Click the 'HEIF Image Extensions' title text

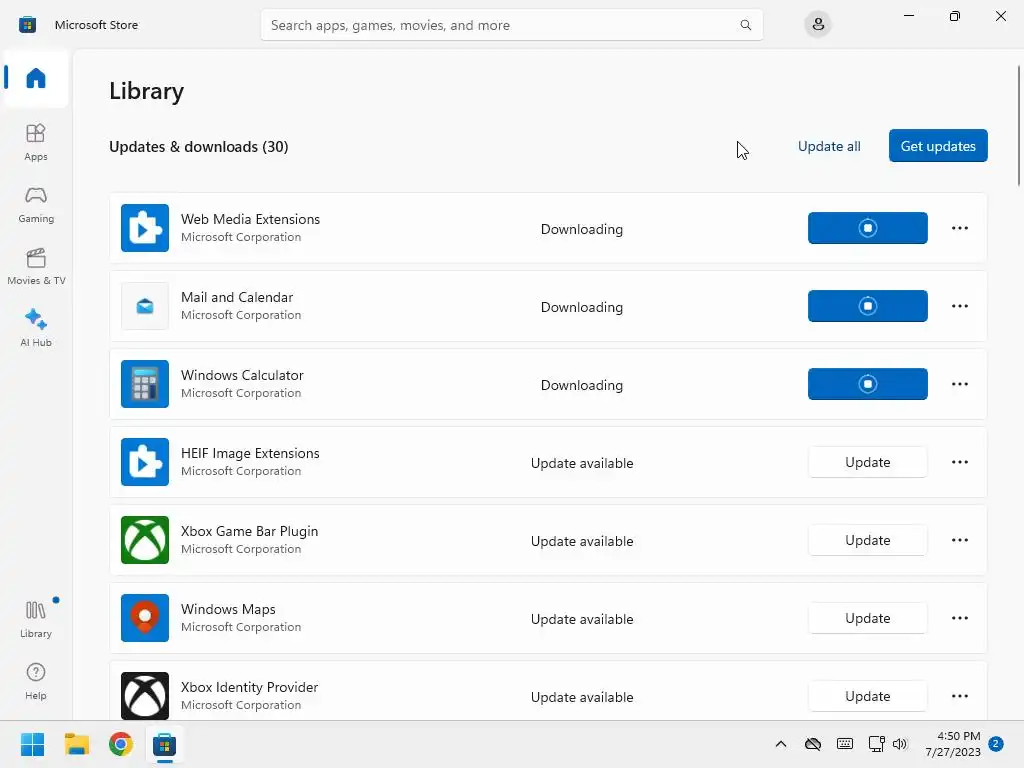pos(250,453)
